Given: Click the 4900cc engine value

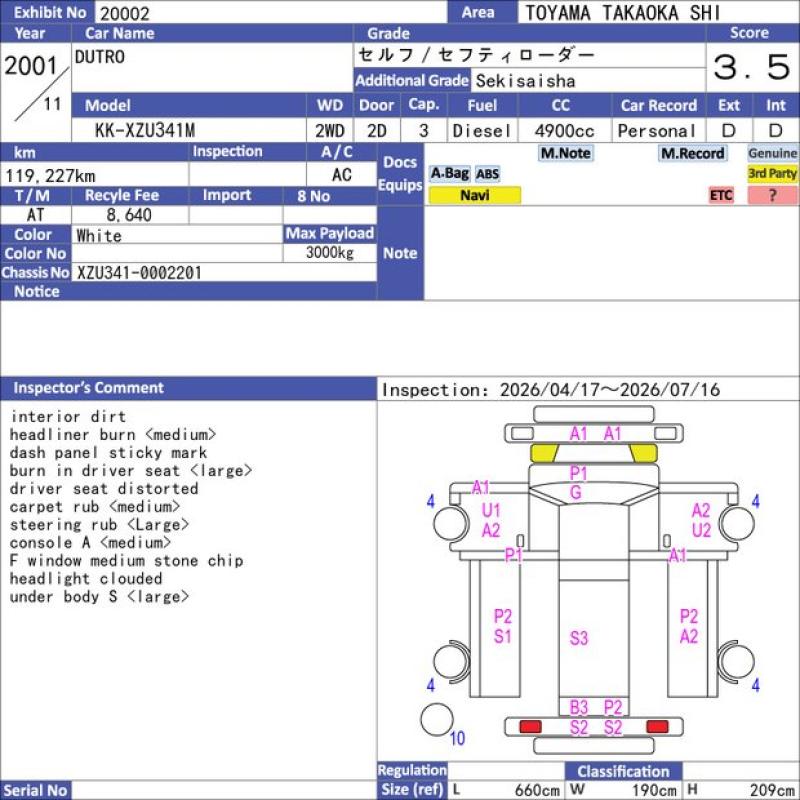Looking at the screenshot, I should [564, 131].
